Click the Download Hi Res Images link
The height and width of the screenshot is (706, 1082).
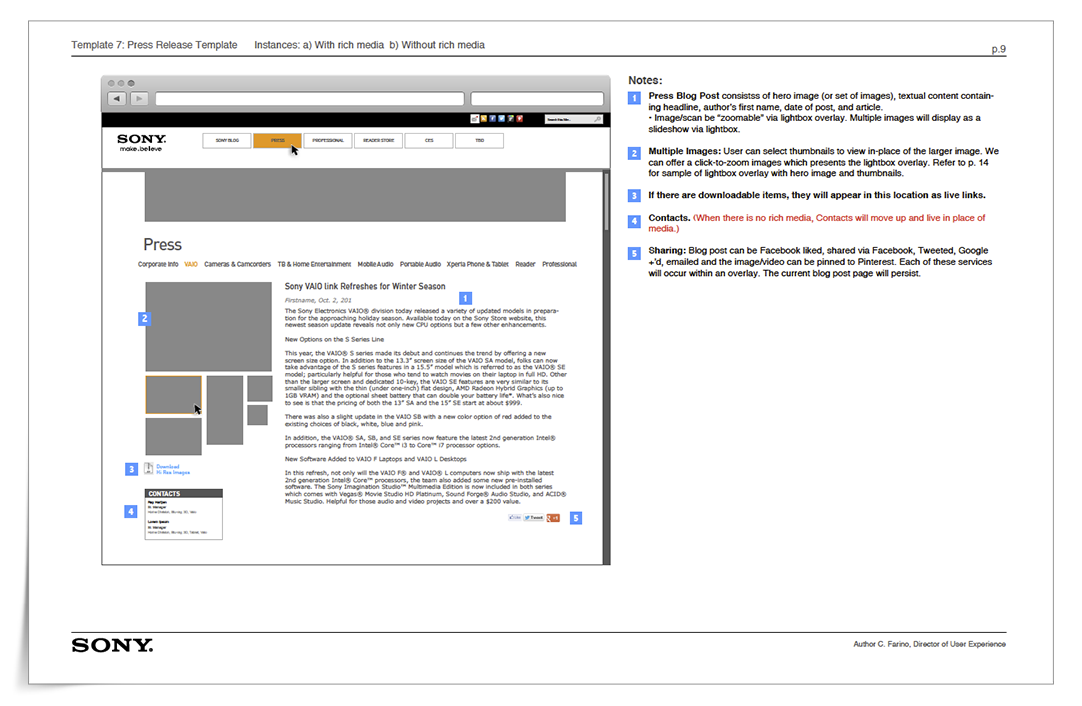[173, 469]
